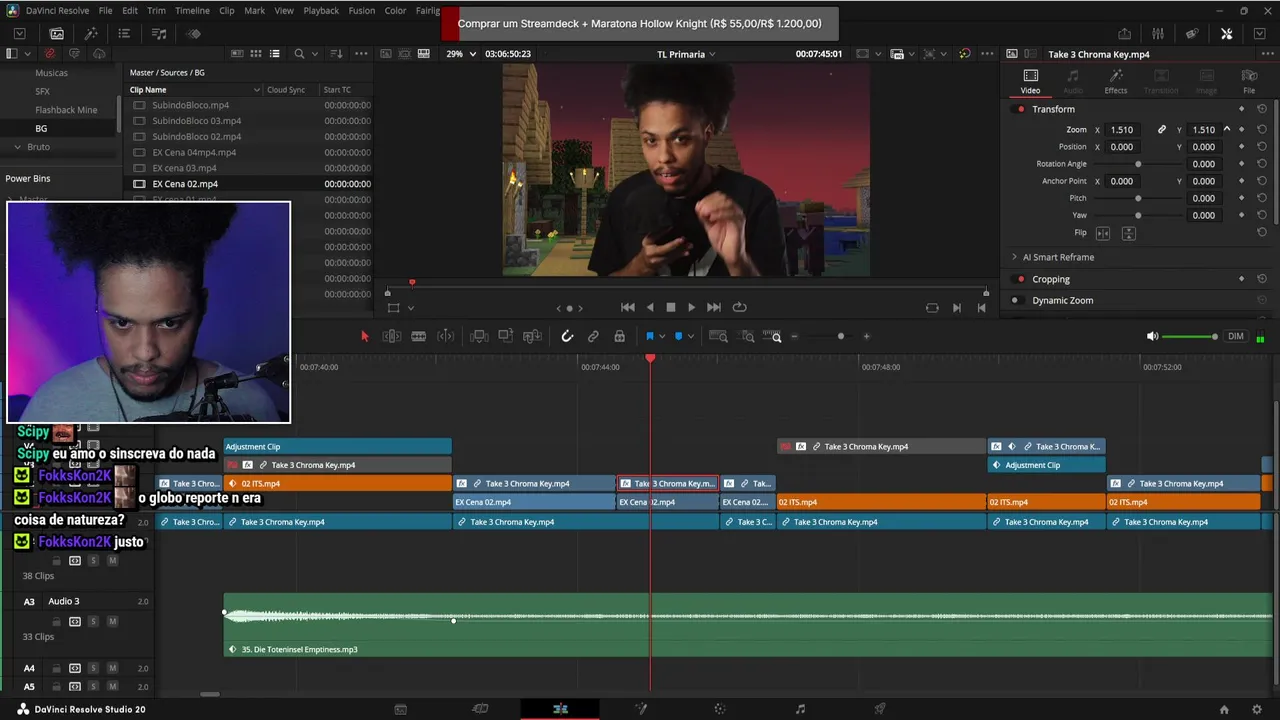Open the bin list layout dropdown
The height and width of the screenshot is (720, 1280).
27,53
